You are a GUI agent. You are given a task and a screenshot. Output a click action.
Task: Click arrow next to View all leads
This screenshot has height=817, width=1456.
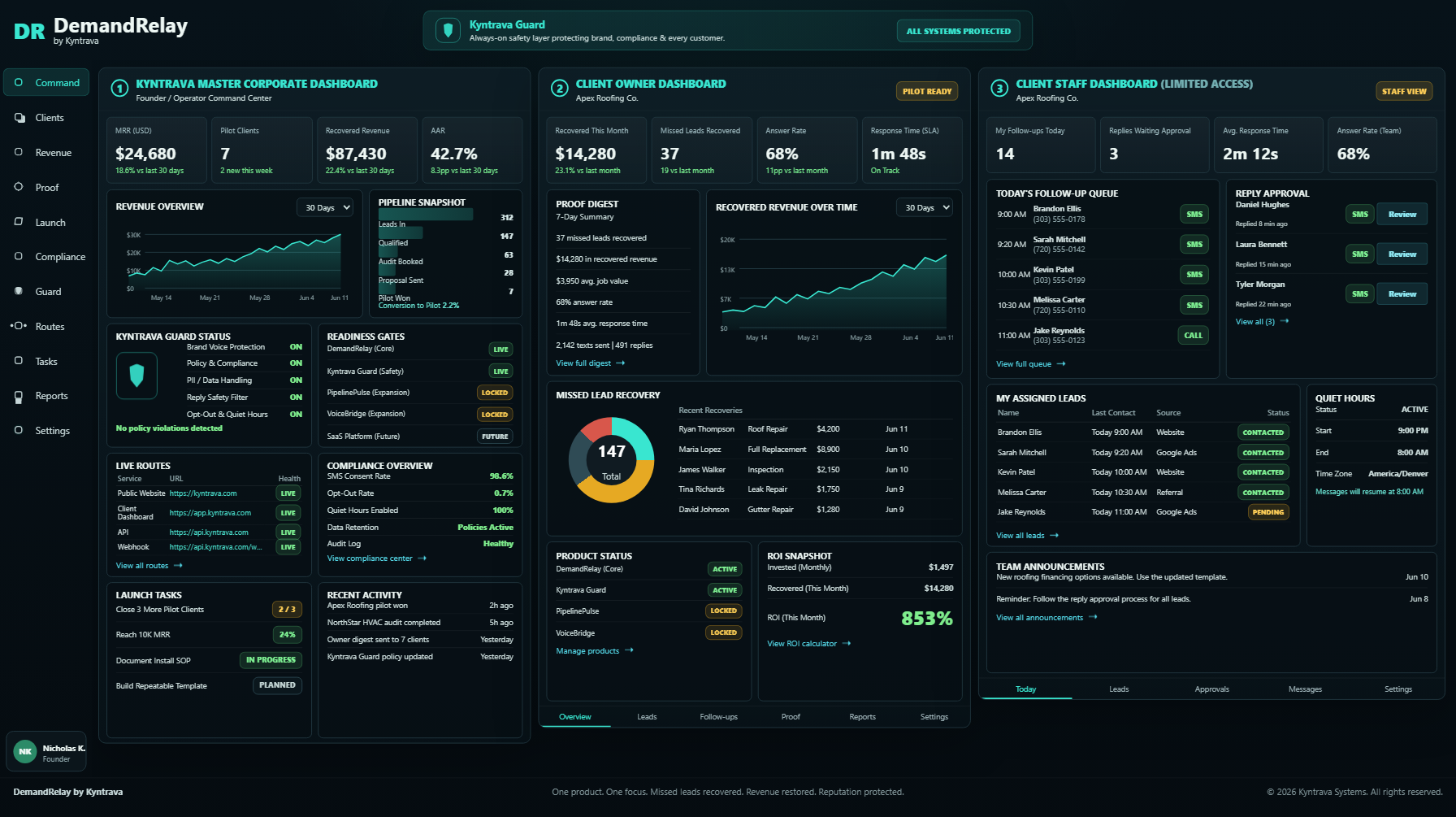pyautogui.click(x=1054, y=536)
